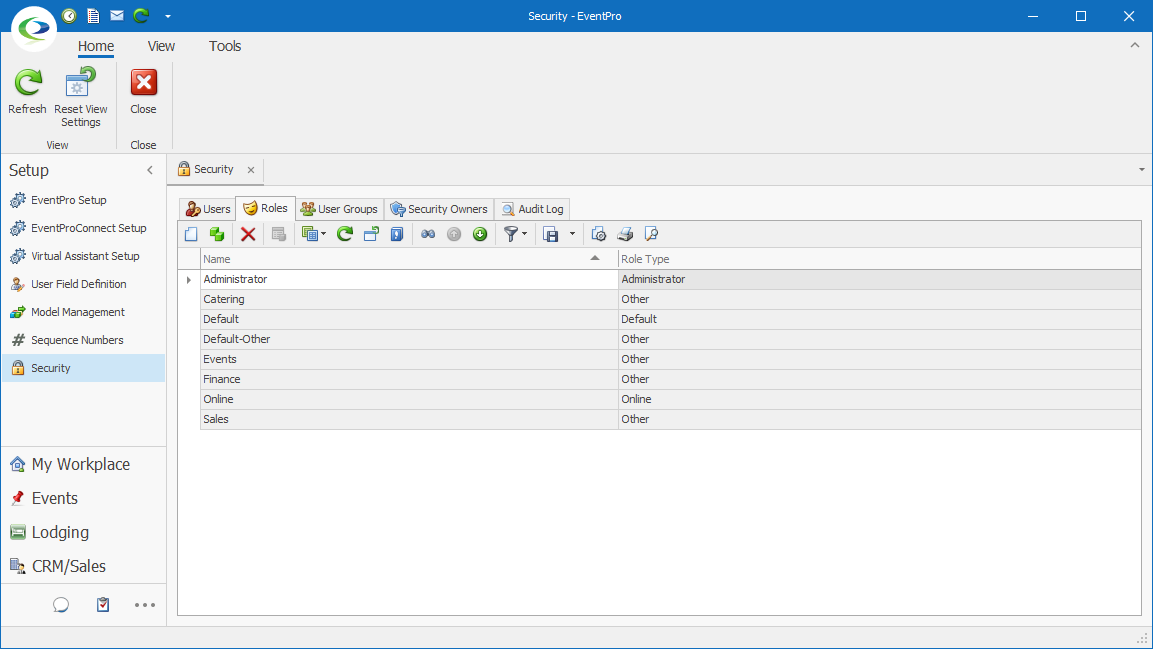This screenshot has height=649, width=1153.
Task: Open Model Management in navigation
Action: (x=83, y=312)
